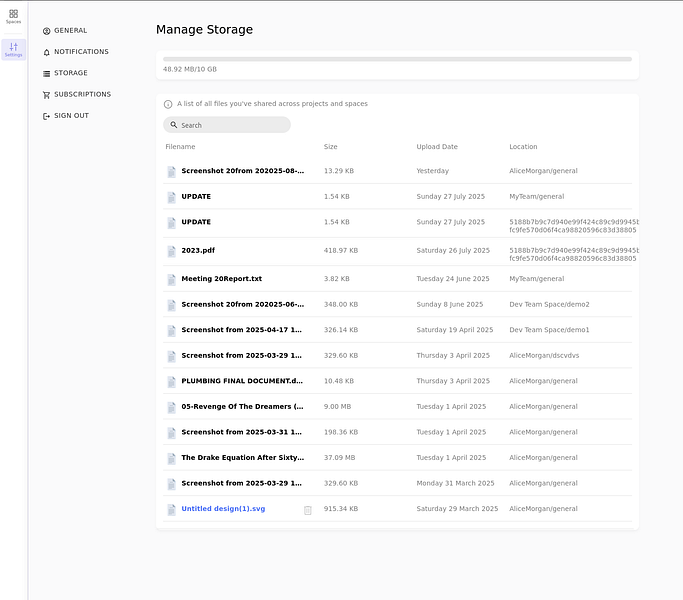683x600 pixels.
Task: Click the AliceMorgan/dscvdvs location
Action: 544,356
